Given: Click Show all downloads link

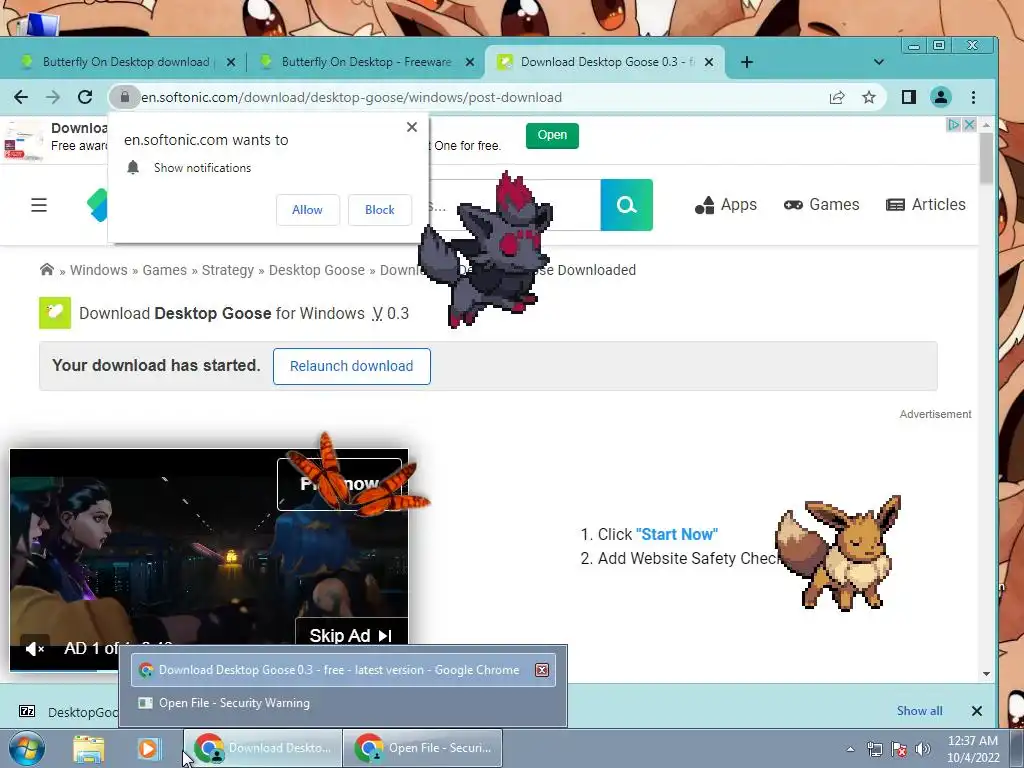Looking at the screenshot, I should (x=920, y=711).
